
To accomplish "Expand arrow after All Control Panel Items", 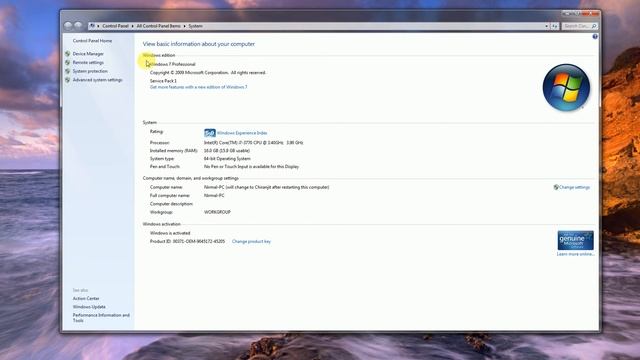I will (184, 26).
